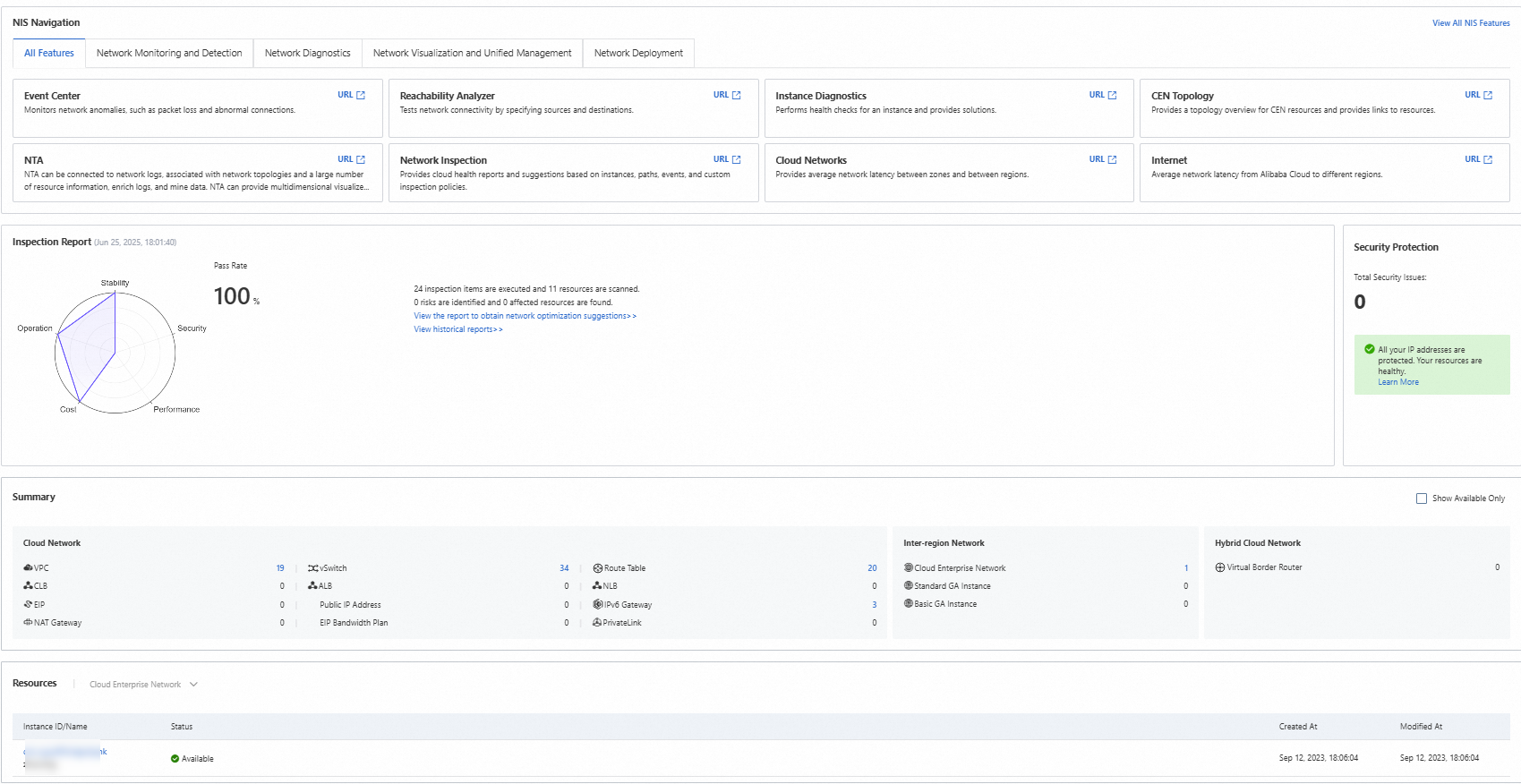The width and height of the screenshot is (1521, 784).
Task: Click the Instance Diagnostics card title
Action: coord(821,96)
